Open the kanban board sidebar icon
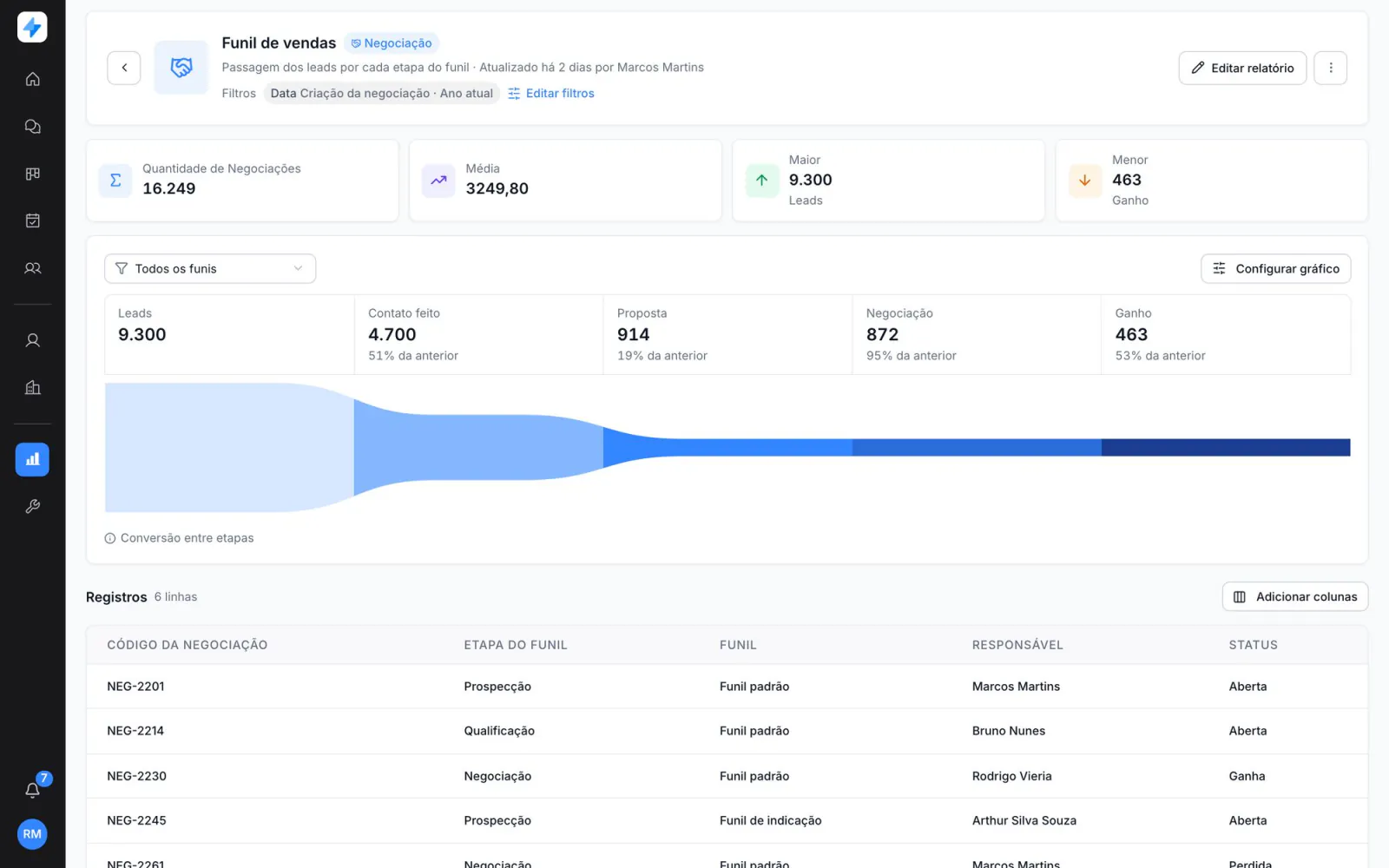 tap(32, 174)
